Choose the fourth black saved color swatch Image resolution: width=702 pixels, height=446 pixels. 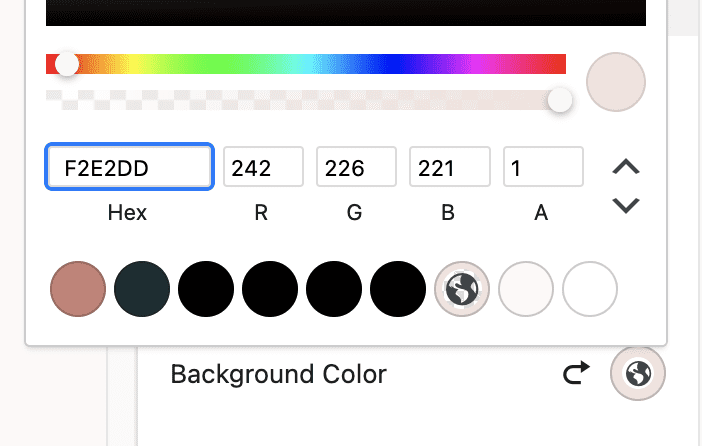[398, 289]
